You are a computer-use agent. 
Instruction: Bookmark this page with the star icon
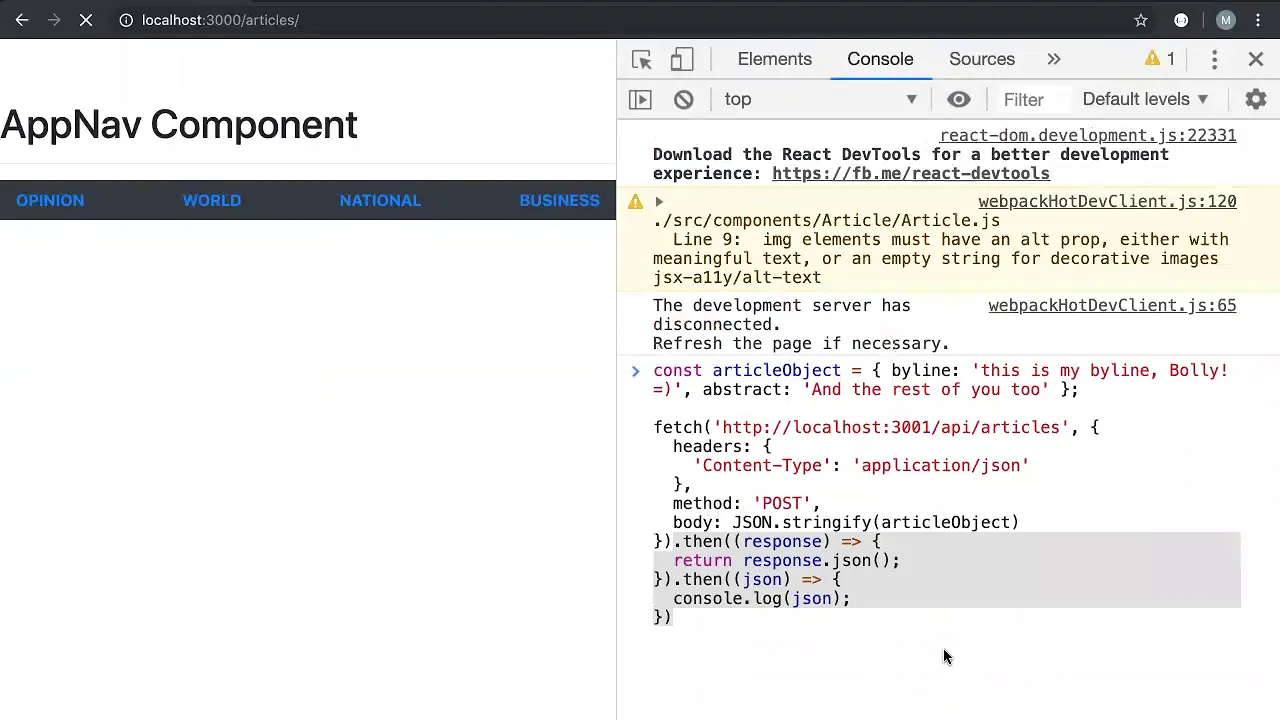click(x=1141, y=20)
